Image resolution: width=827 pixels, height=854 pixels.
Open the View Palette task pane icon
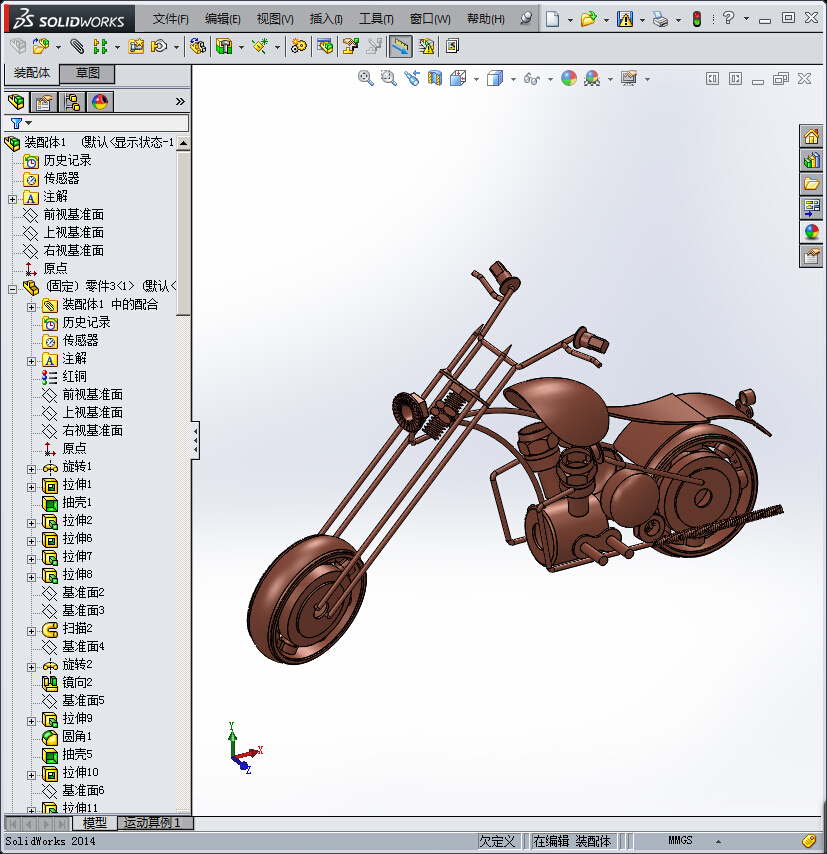point(811,208)
